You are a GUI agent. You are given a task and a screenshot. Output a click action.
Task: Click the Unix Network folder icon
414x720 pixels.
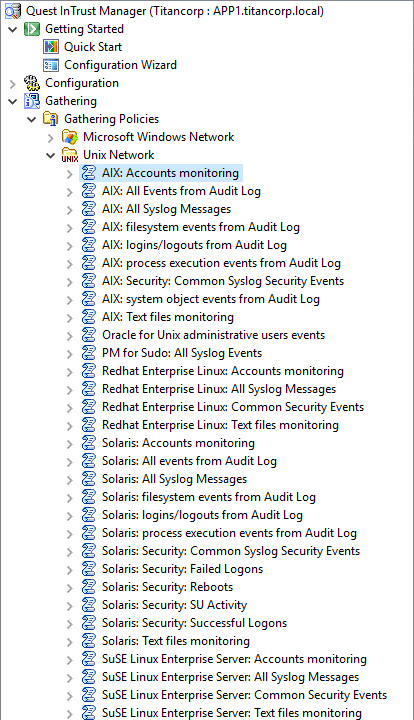coord(70,155)
